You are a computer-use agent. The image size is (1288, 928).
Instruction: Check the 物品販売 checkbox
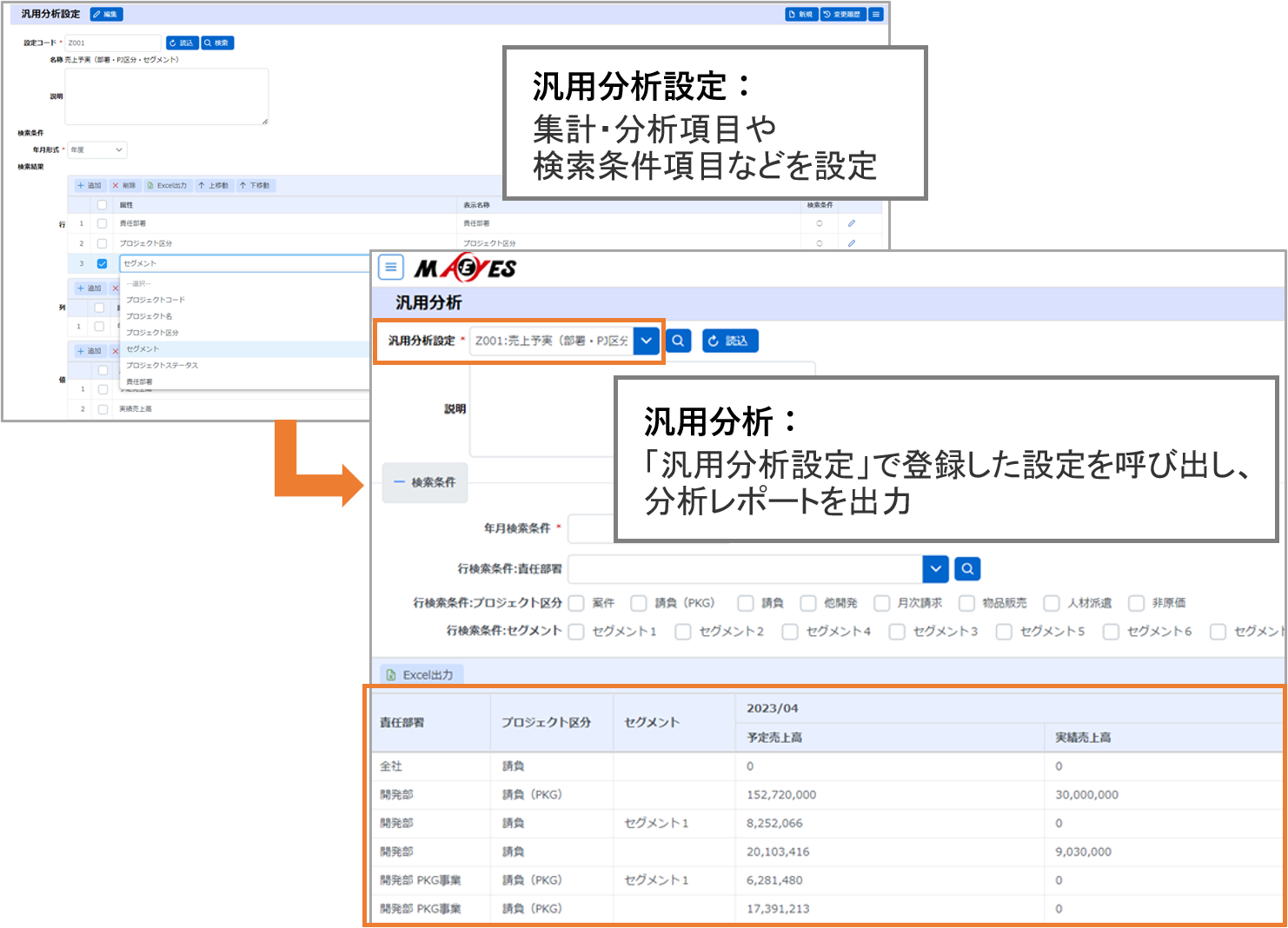point(966,603)
